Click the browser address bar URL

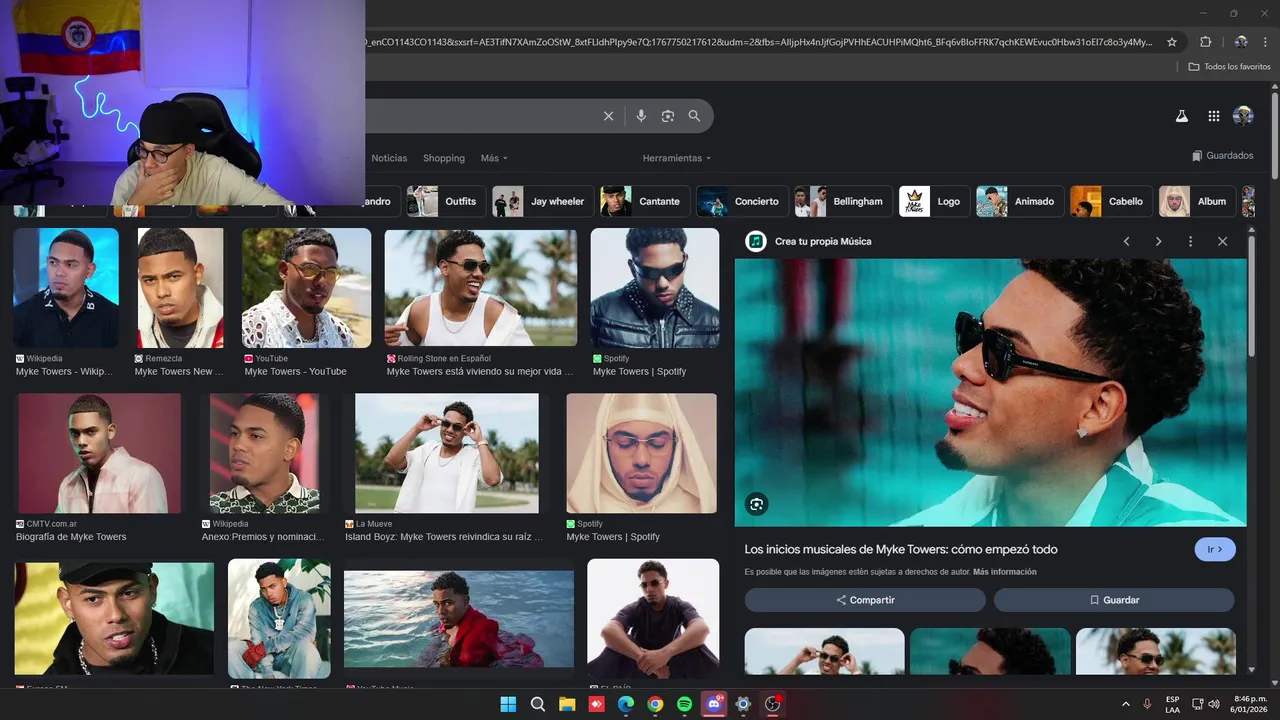pyautogui.click(x=760, y=42)
